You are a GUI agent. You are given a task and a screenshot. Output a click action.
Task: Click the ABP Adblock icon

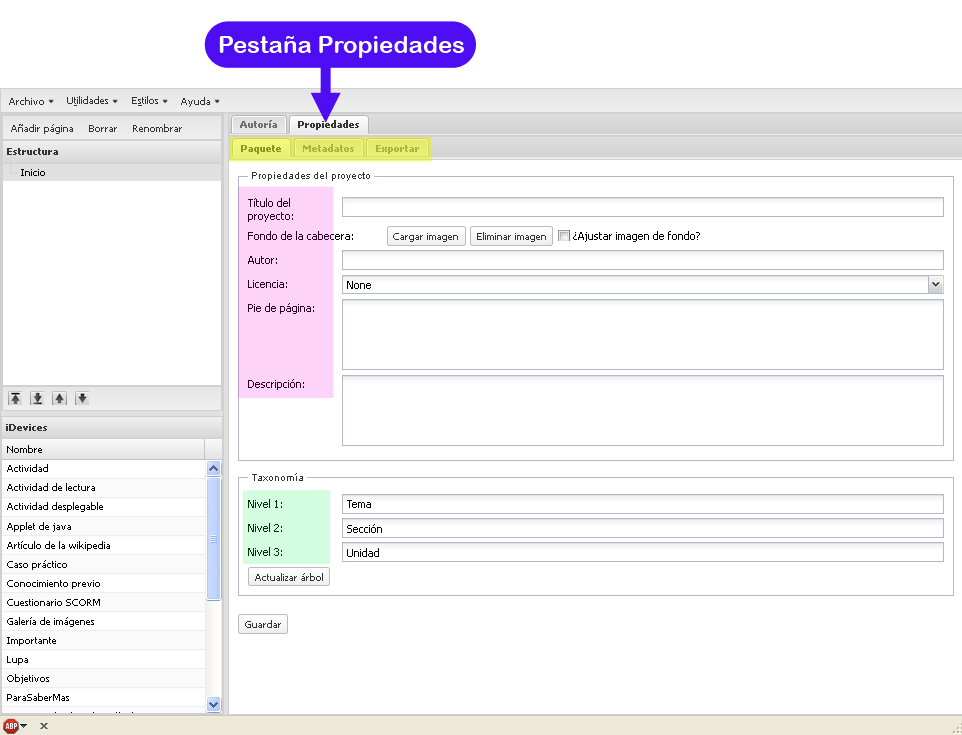coord(11,726)
